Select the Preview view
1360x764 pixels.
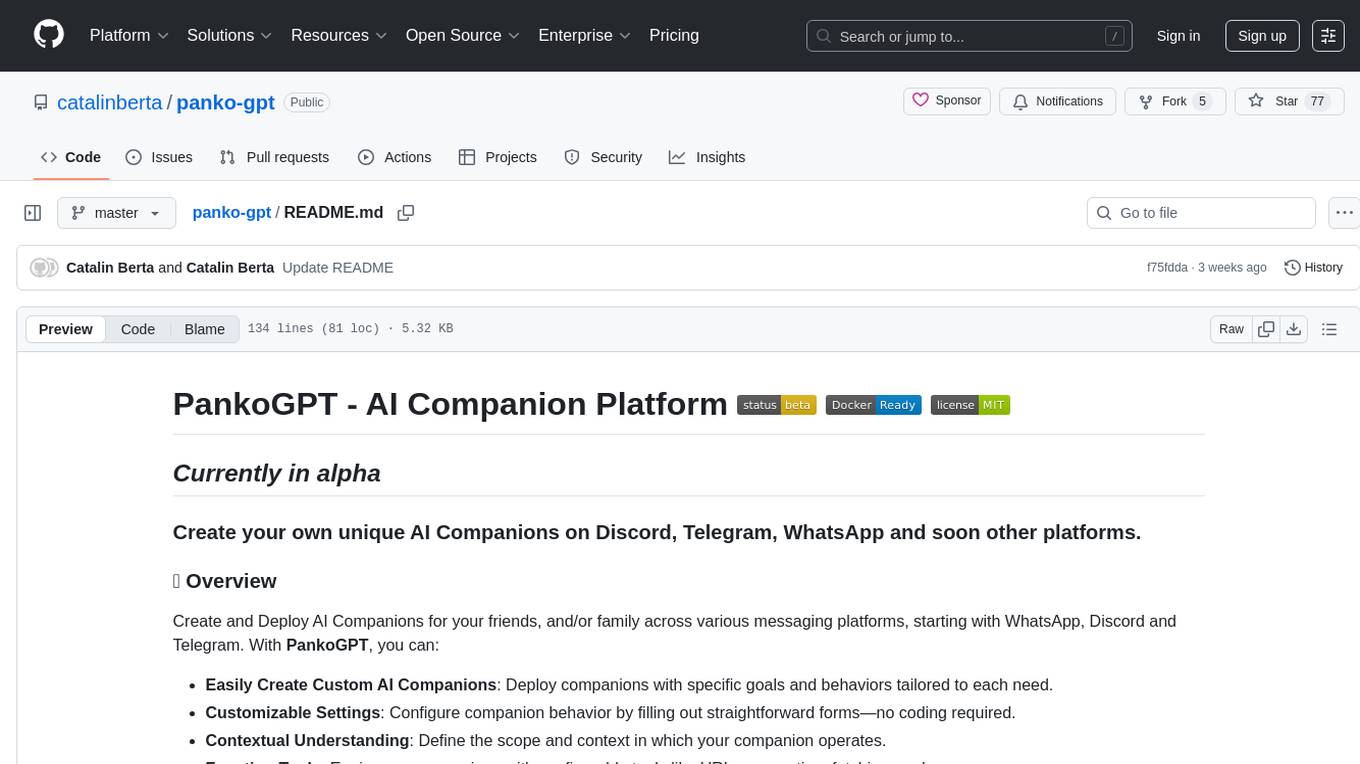66,329
